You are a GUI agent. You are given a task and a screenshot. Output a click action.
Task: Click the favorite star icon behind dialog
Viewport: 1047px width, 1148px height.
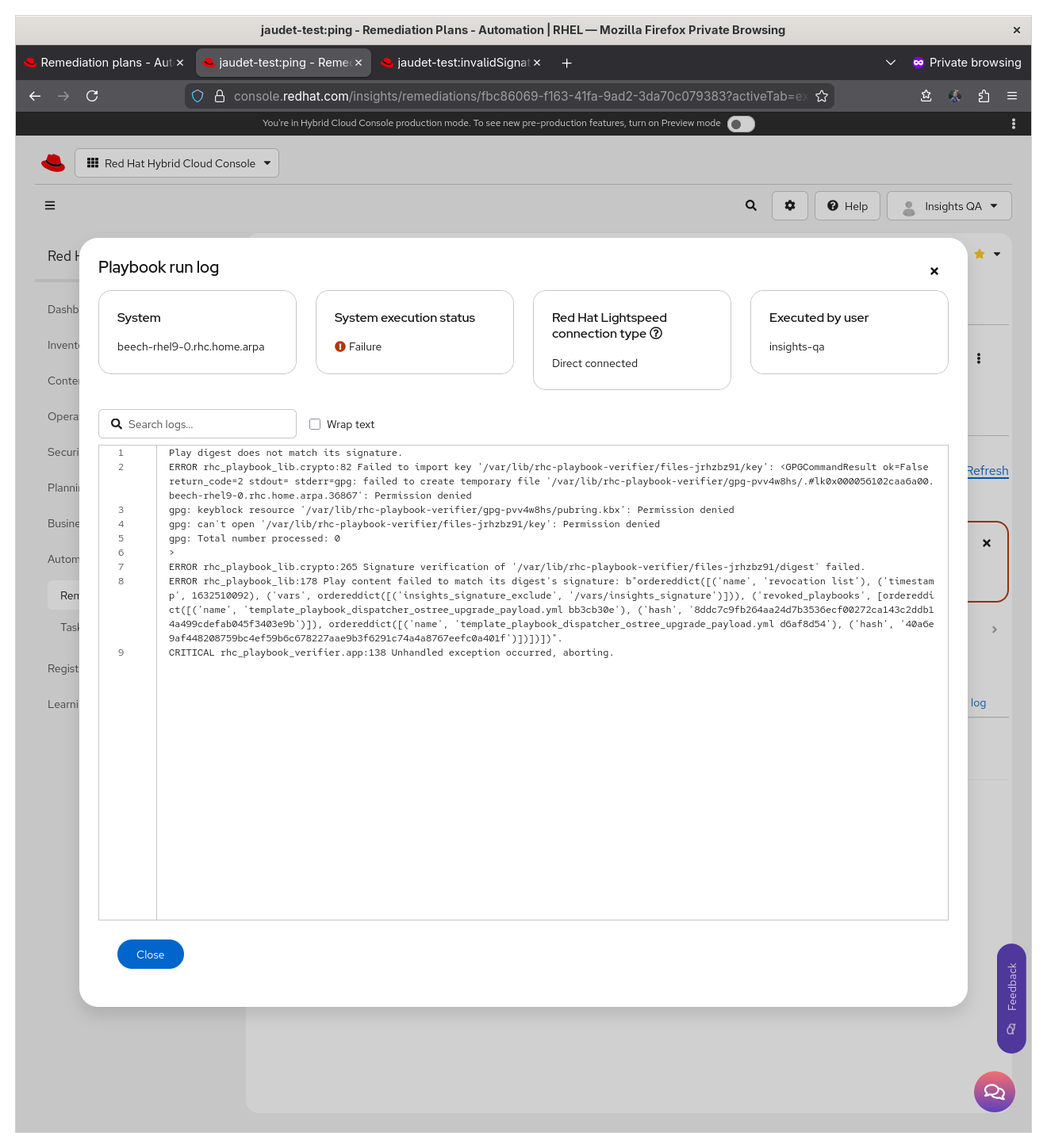(980, 254)
